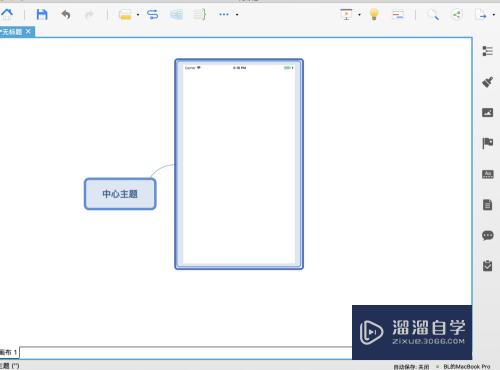Open the insert topic dropdown arrow

[x=138, y=15]
